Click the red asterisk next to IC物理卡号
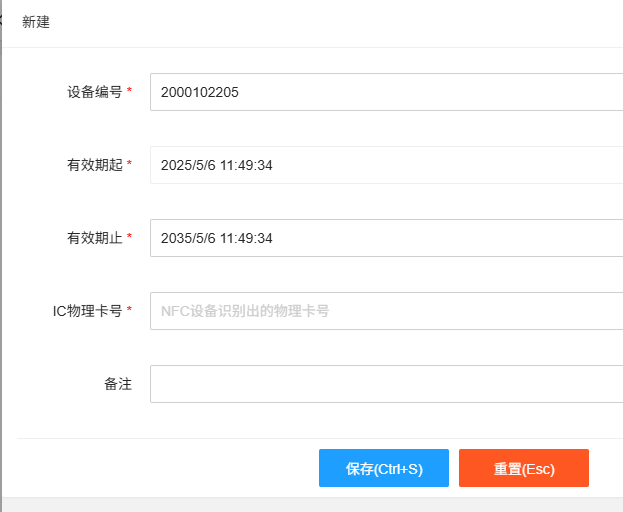Screen dimensions: 623x512 click(x=130, y=311)
